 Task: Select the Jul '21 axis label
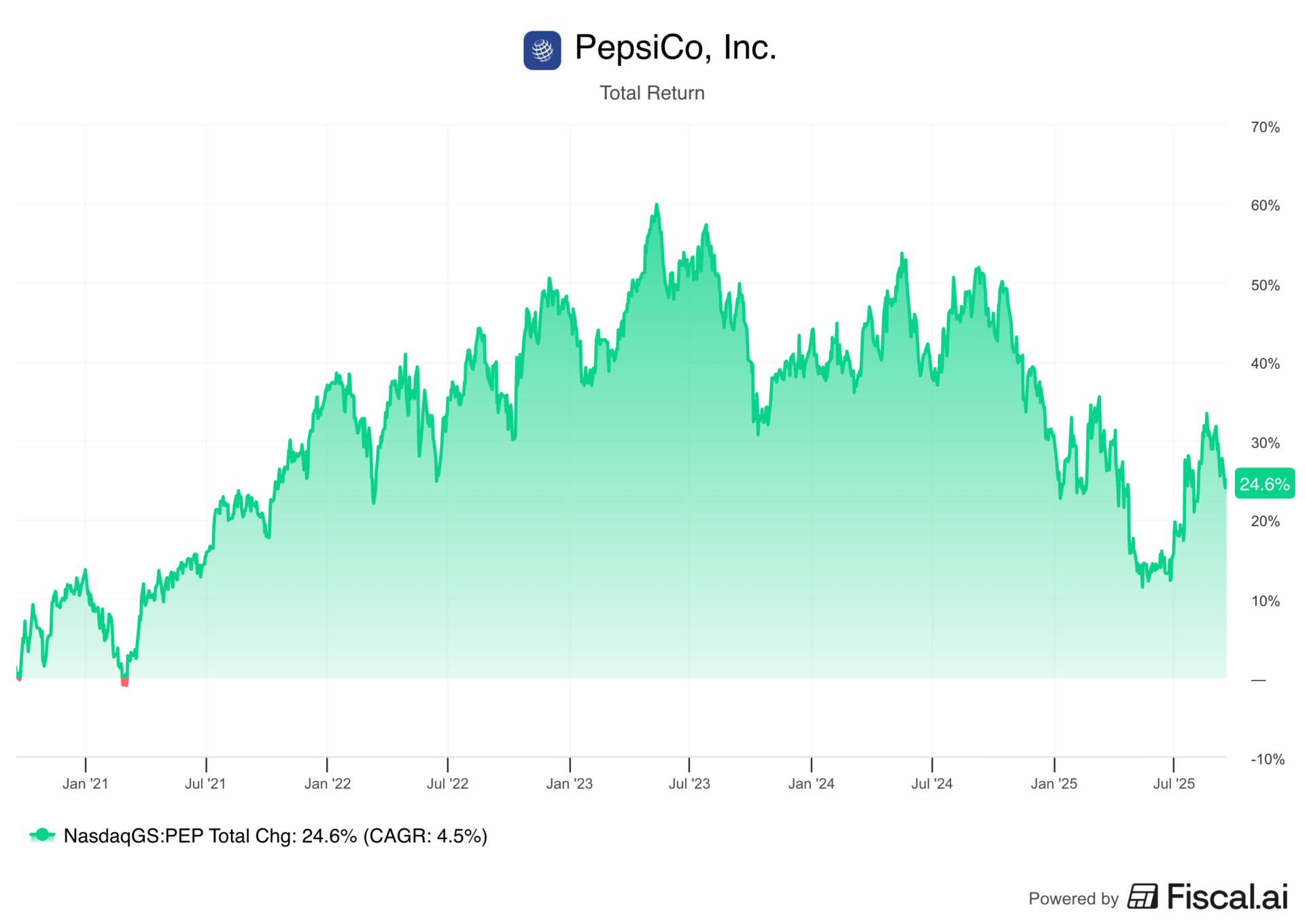click(206, 783)
